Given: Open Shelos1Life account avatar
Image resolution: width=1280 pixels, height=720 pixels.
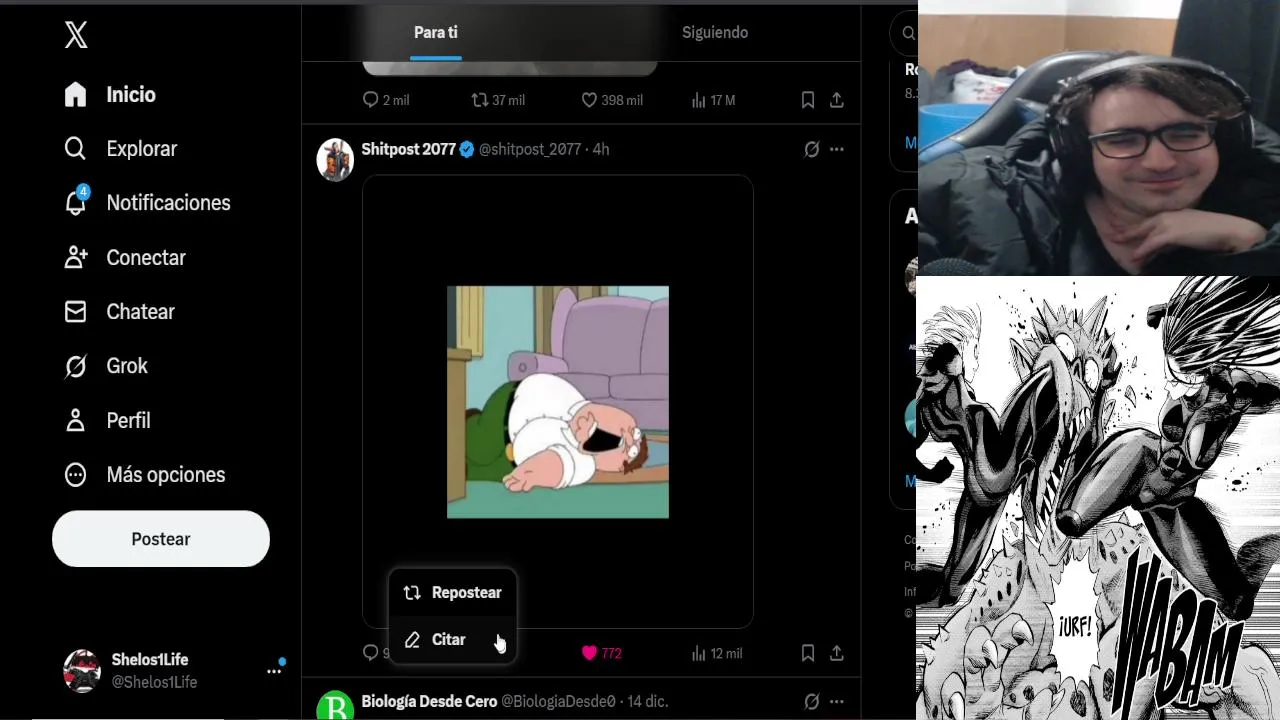Looking at the screenshot, I should (x=82, y=671).
